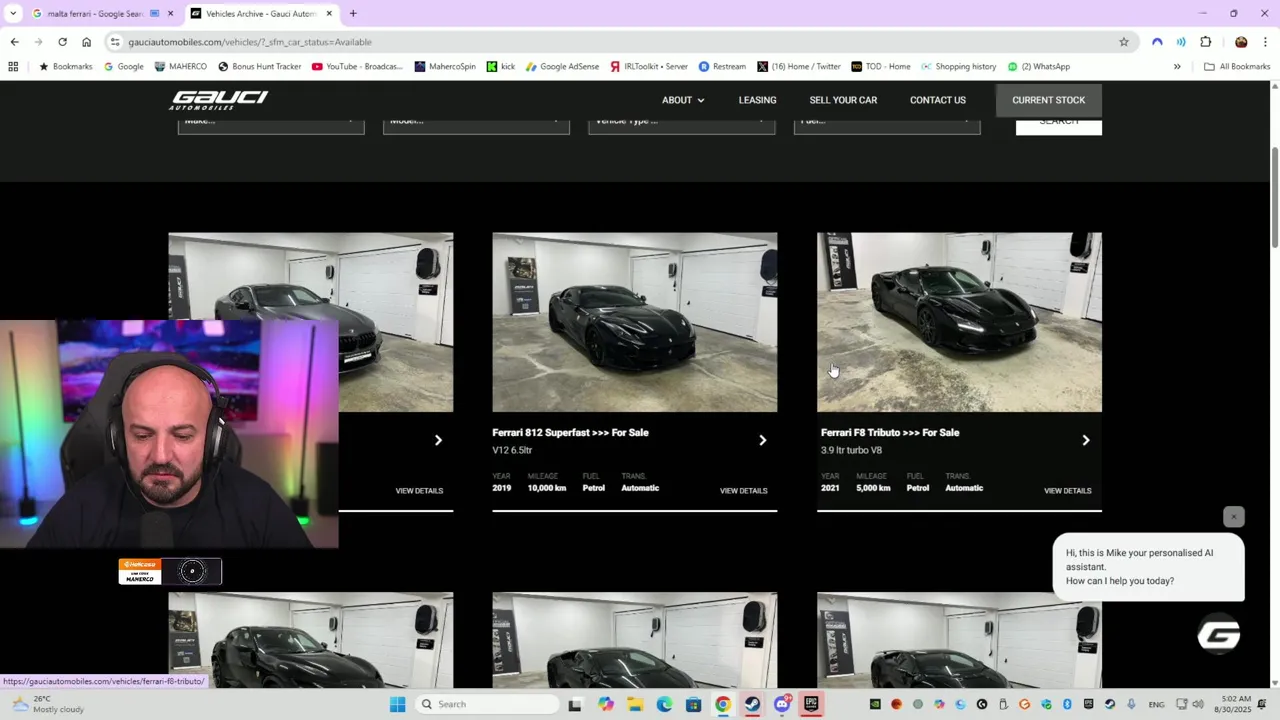The height and width of the screenshot is (720, 1280).
Task: View site information icon in the address bar
Action: coord(115,42)
